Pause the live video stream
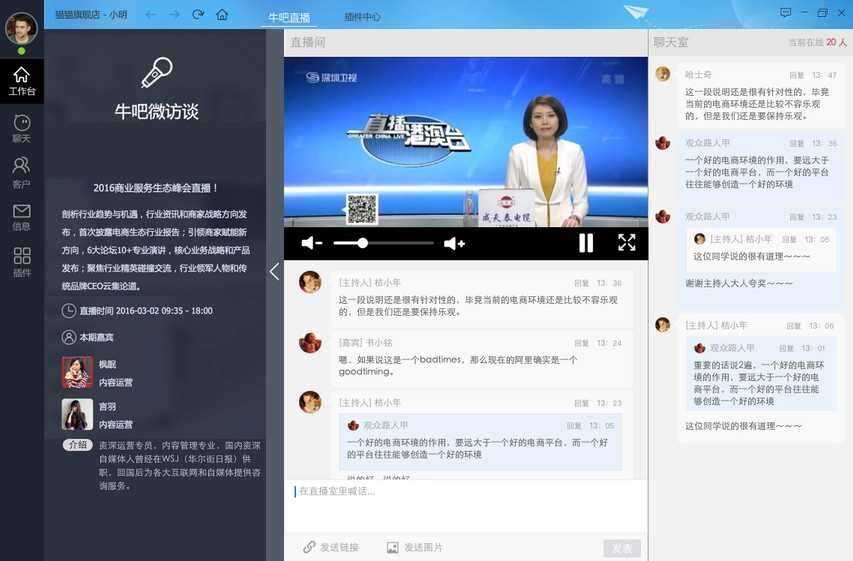 pyautogui.click(x=586, y=242)
